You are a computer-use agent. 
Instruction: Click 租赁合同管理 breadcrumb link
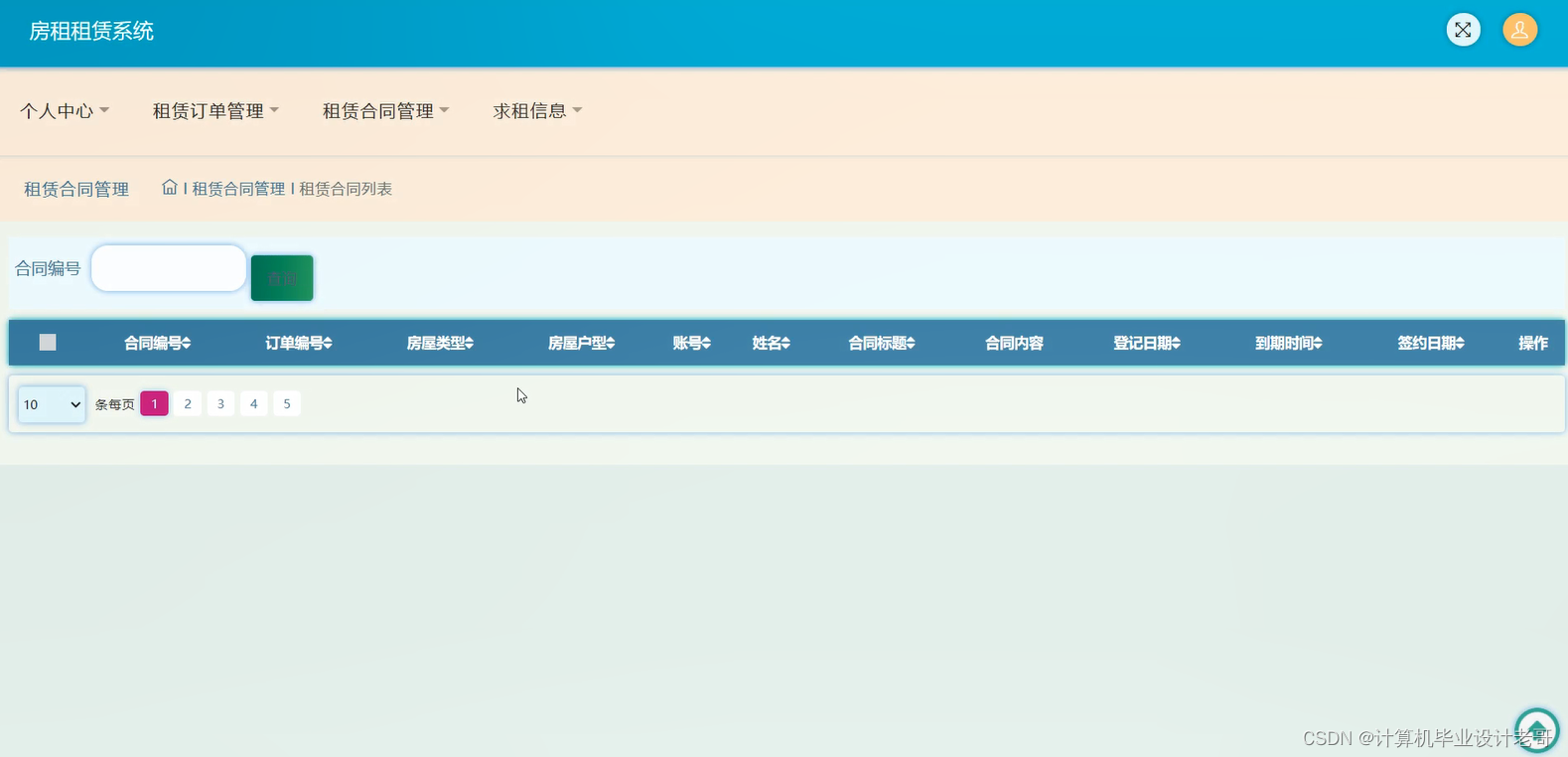[238, 189]
